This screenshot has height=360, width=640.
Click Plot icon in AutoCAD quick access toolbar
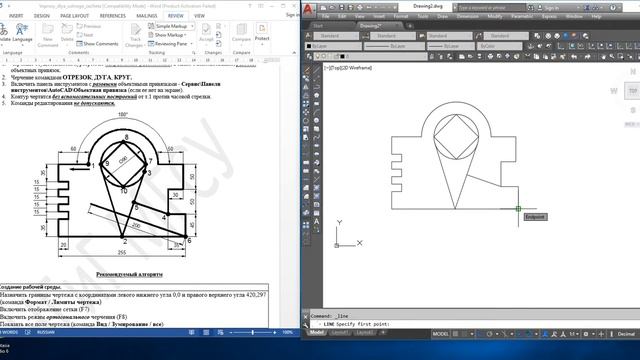coord(360,8)
